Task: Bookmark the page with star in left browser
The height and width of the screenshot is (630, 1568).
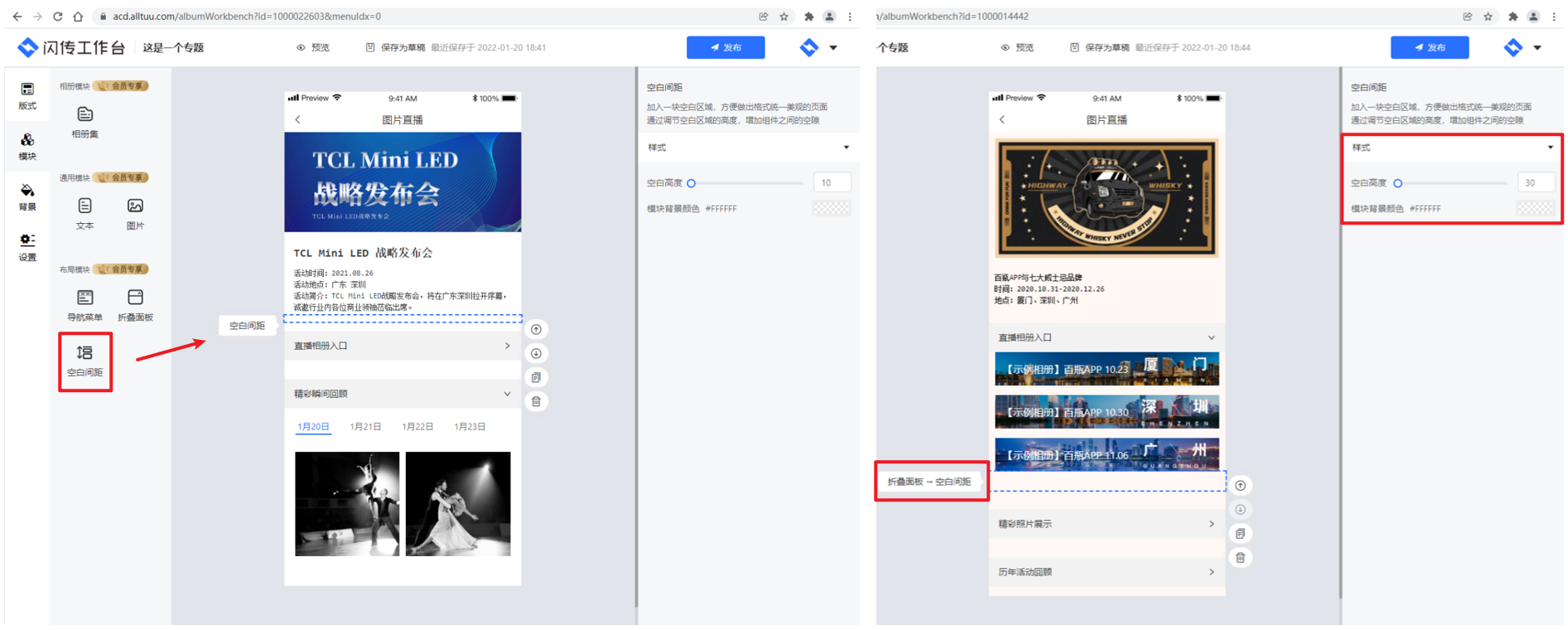Action: tap(784, 16)
